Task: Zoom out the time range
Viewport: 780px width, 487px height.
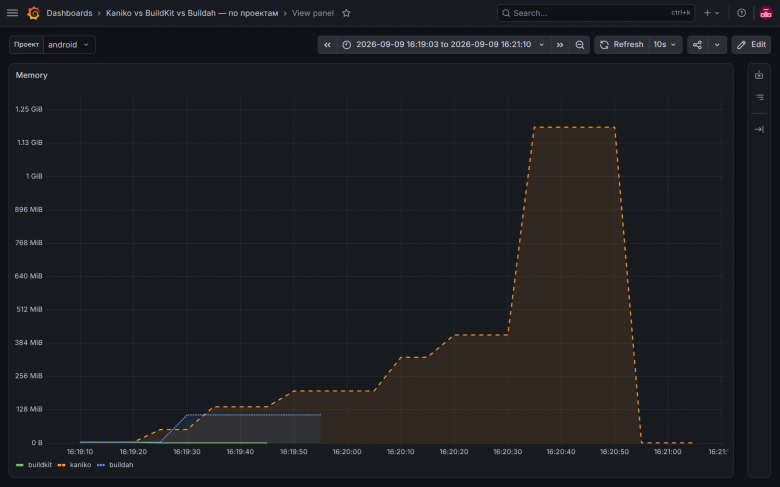Action: pos(580,45)
